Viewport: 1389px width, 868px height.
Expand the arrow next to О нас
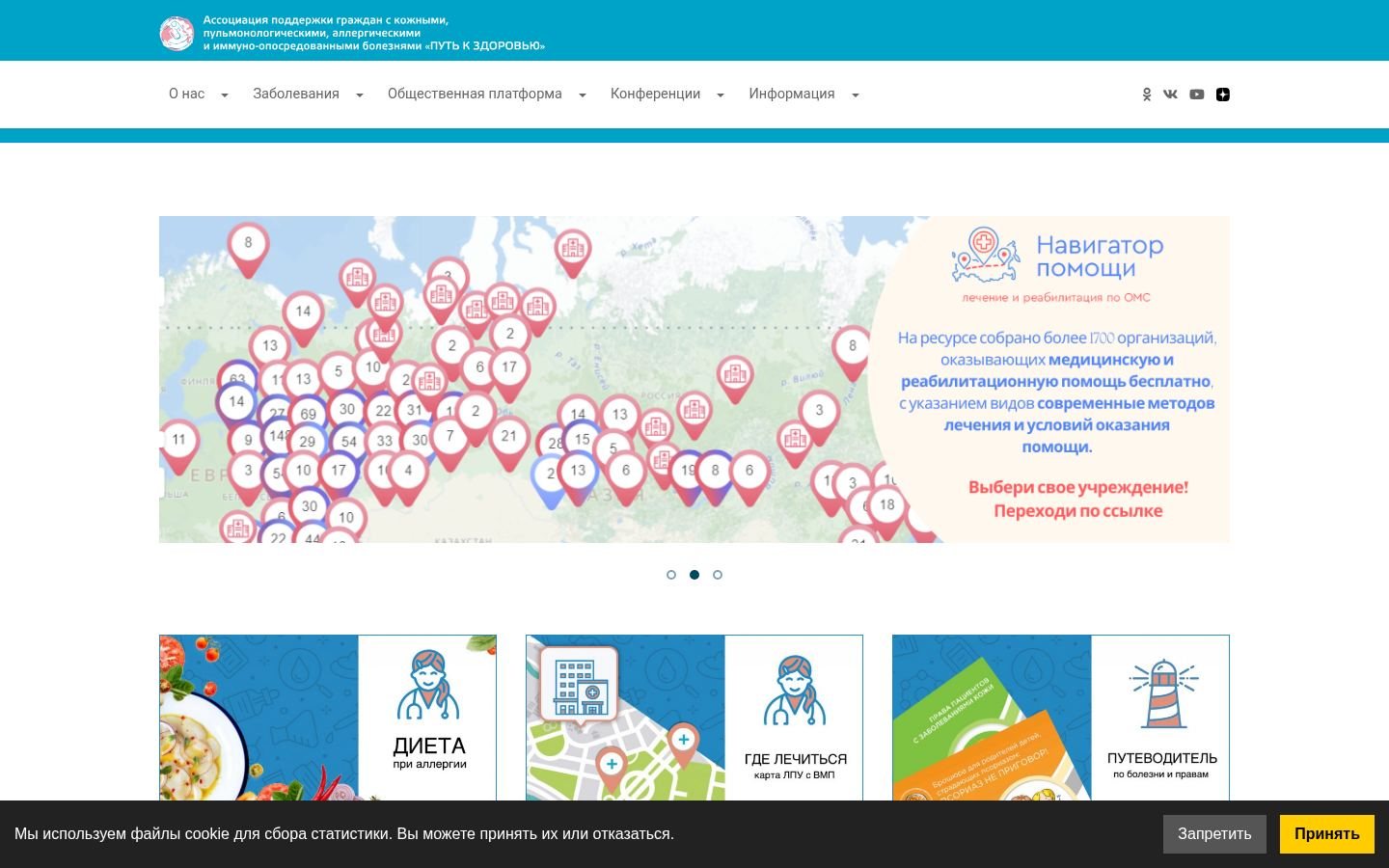(x=225, y=95)
